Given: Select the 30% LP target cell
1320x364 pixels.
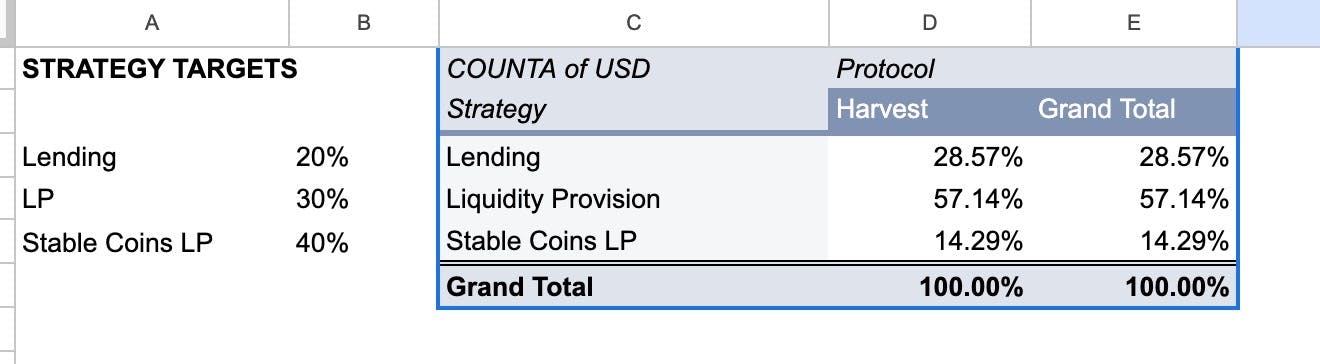Looking at the screenshot, I should click(x=364, y=199).
